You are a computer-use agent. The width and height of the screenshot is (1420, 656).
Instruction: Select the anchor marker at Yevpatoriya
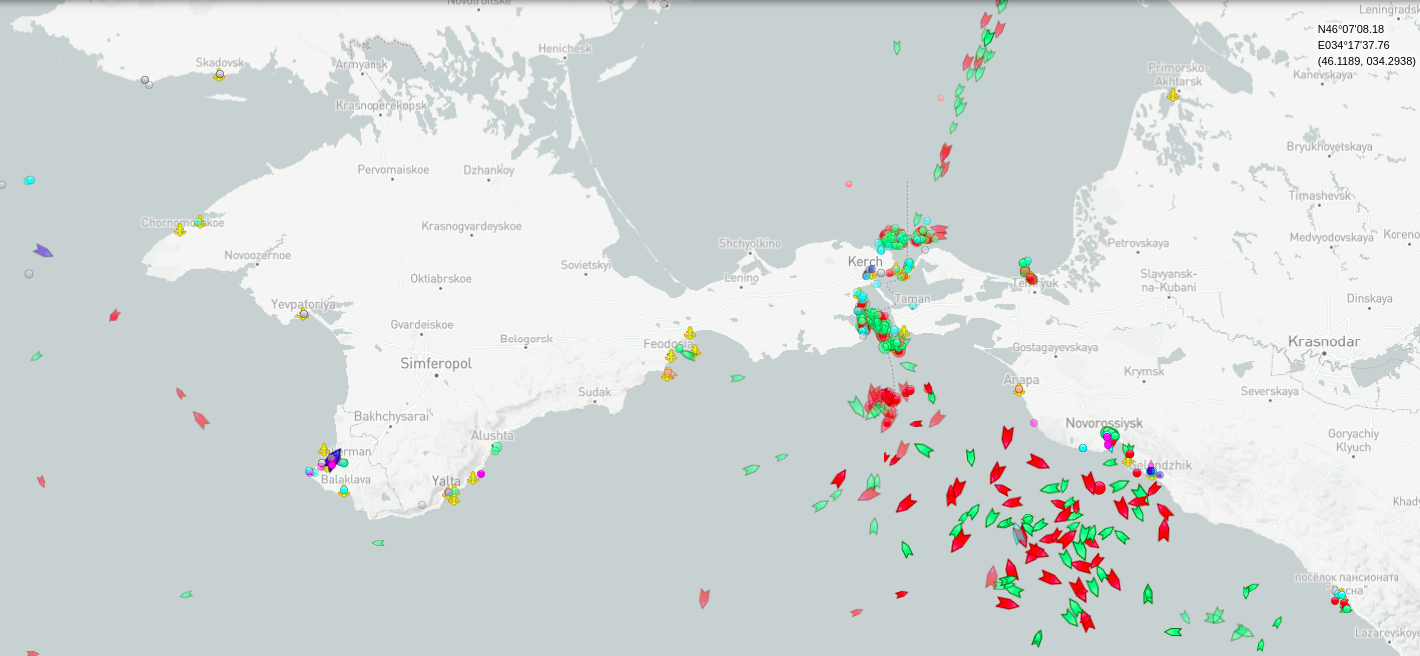point(303,314)
